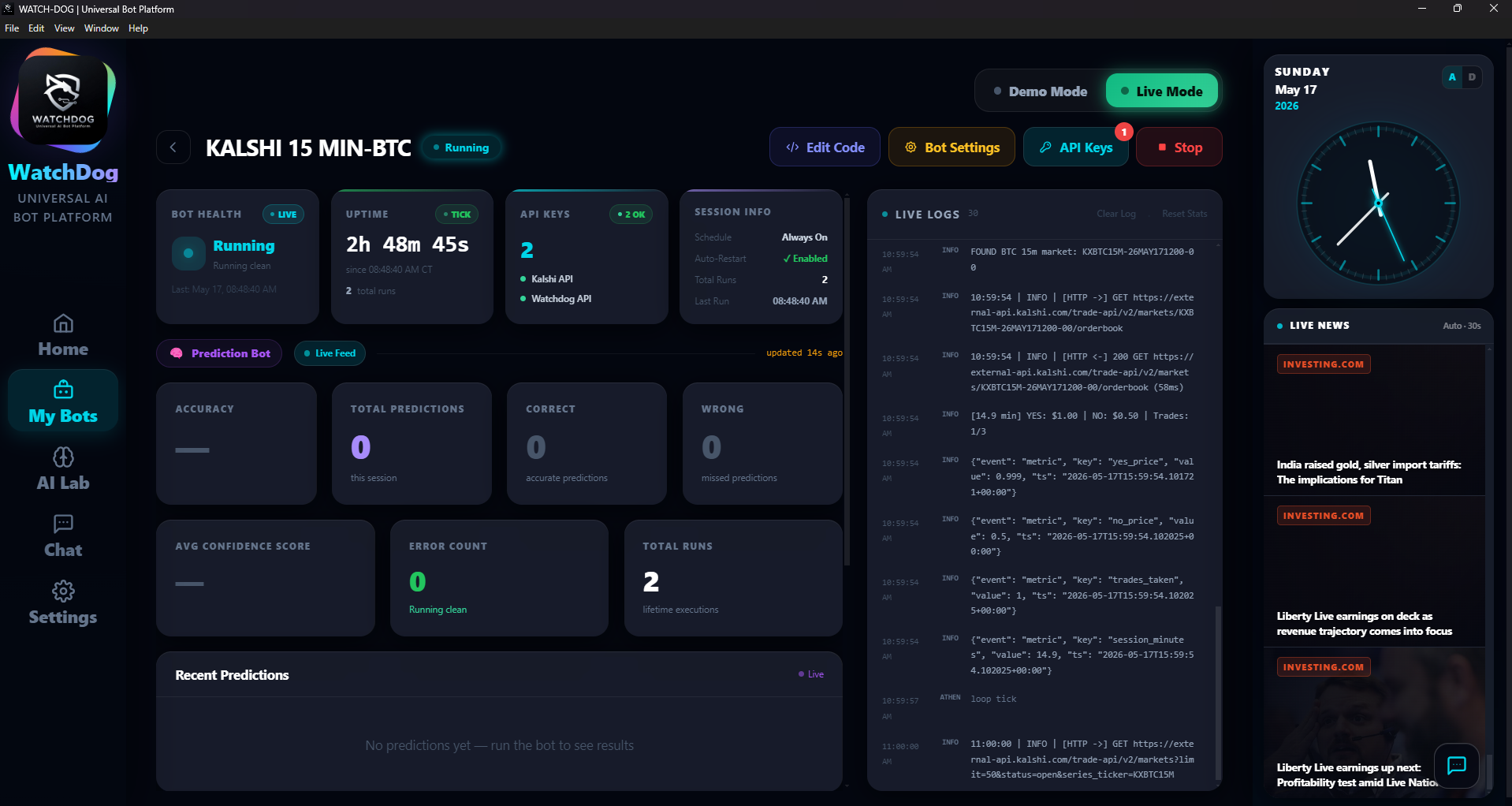The image size is (1512, 806).
Task: Click the Error Count card
Action: pos(499,578)
